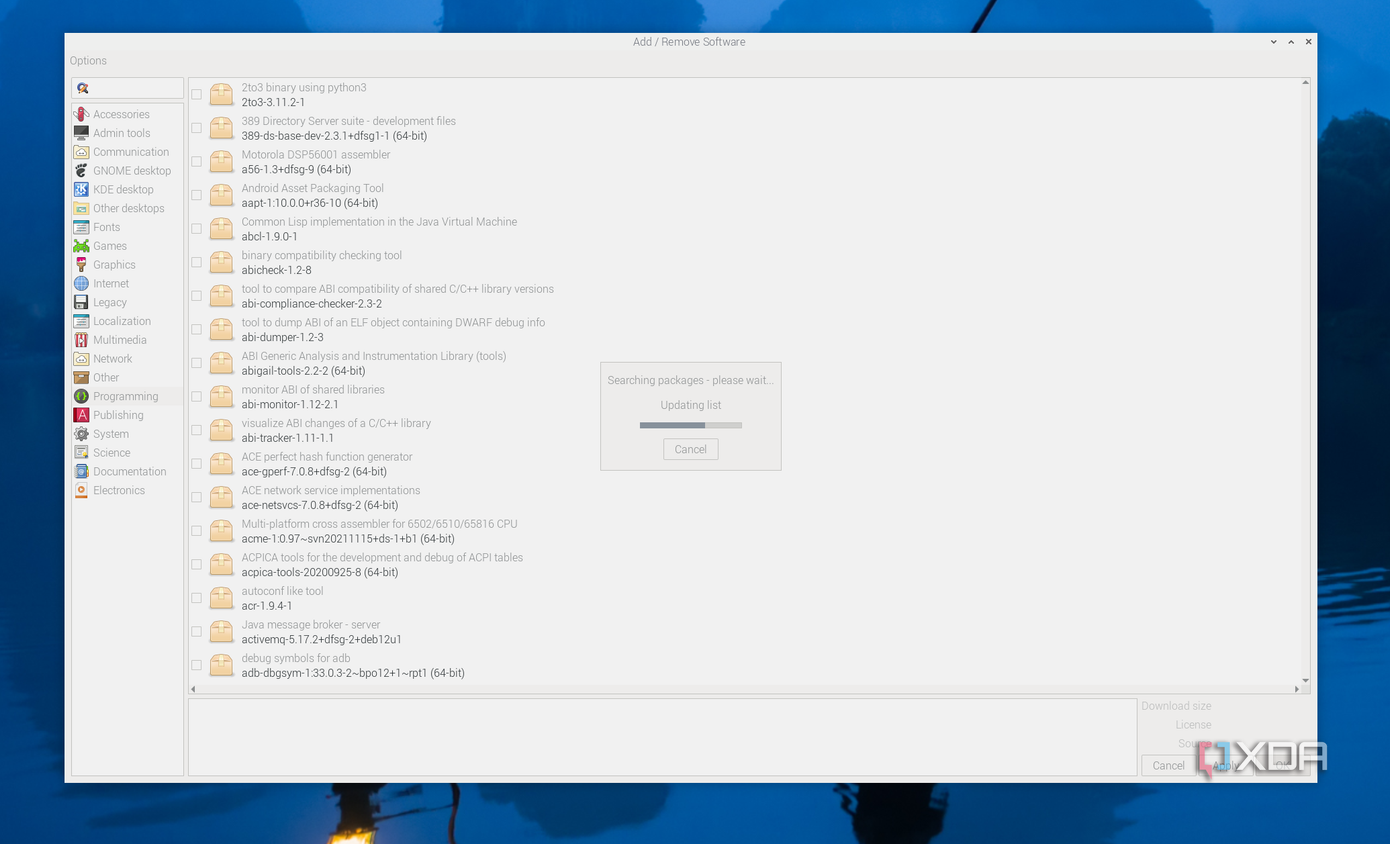The height and width of the screenshot is (844, 1390).
Task: Select the ace-gperf package row
Action: click(745, 464)
